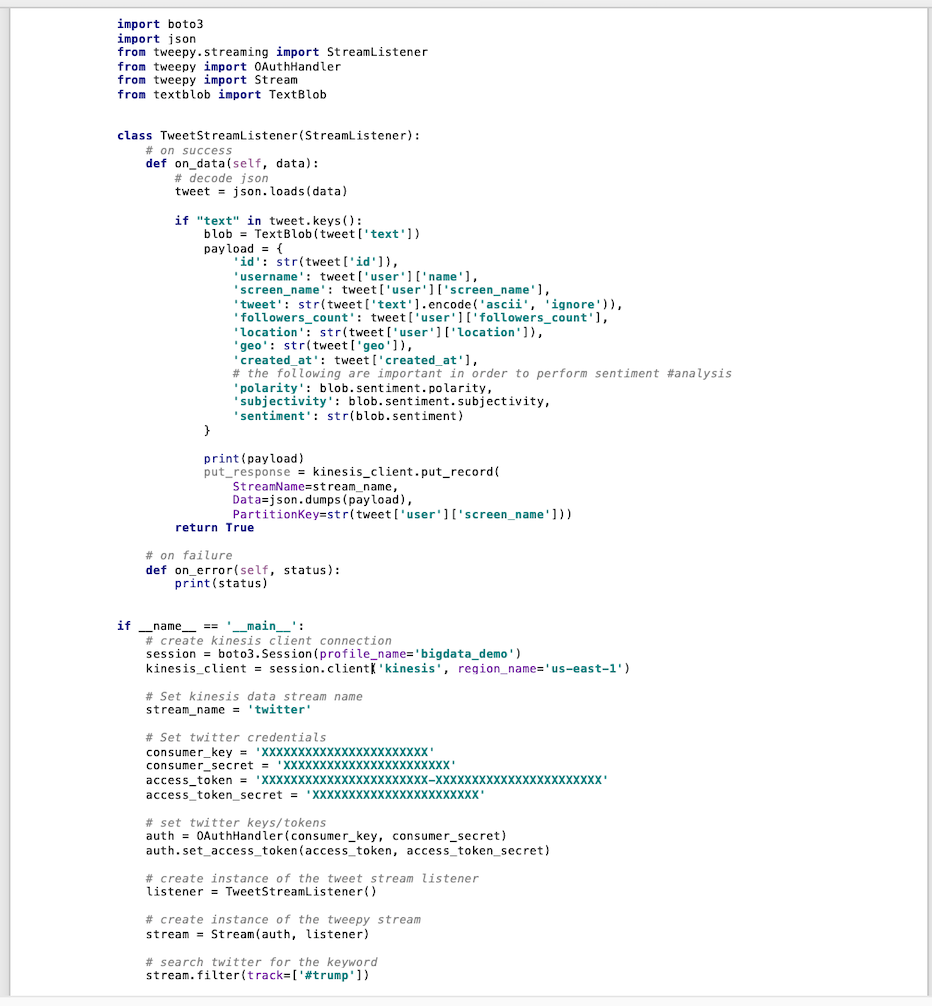
Task: Click the 'from tweepy import Stream' line
Action: coord(207,80)
